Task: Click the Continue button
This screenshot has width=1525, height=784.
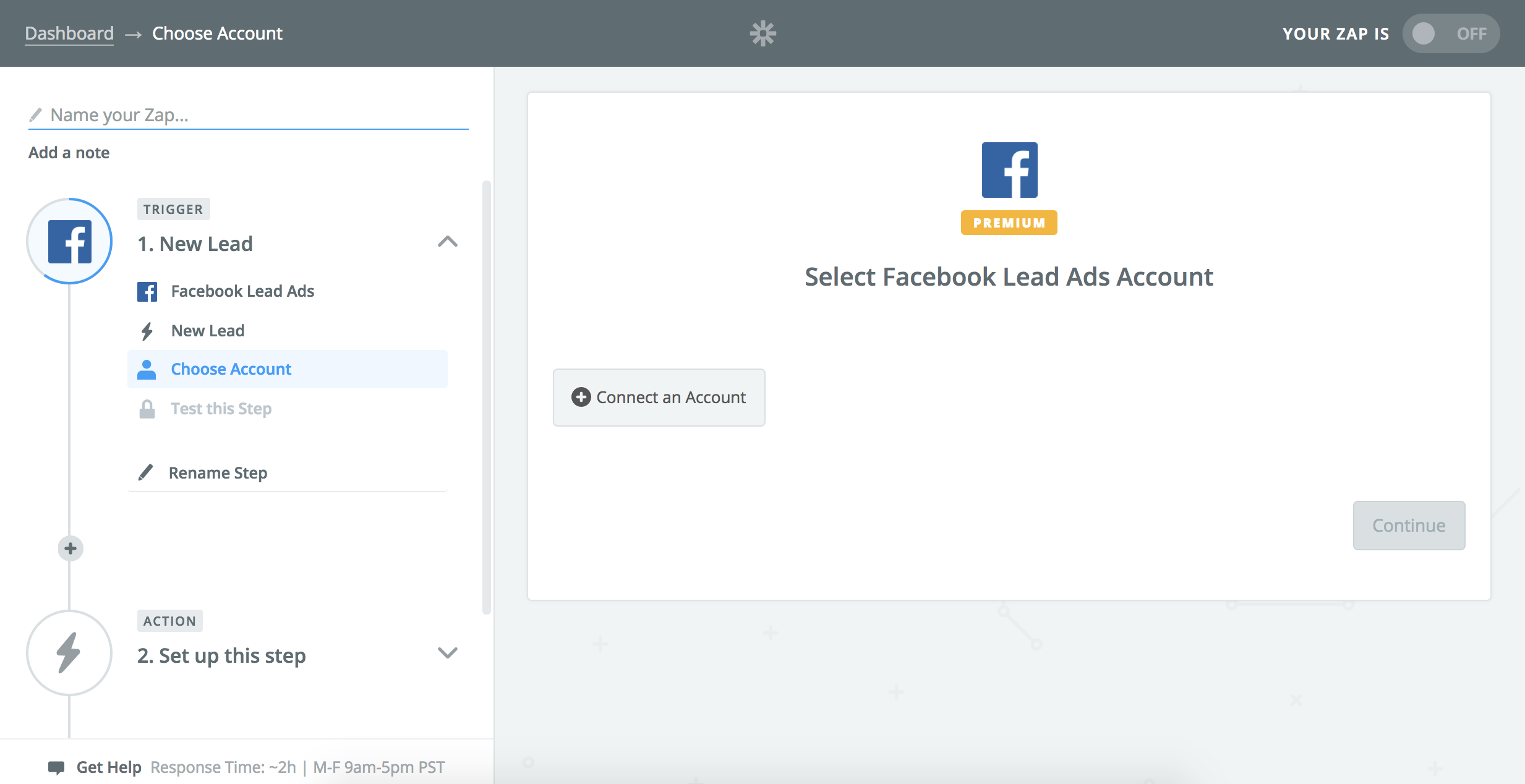Action: coord(1409,526)
